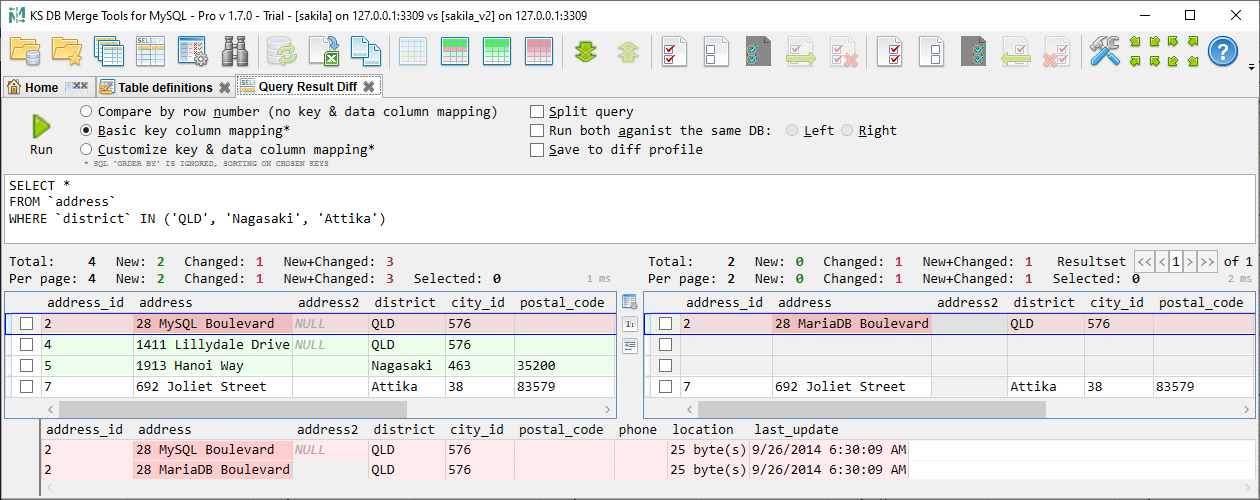Click the binoculars find icon
The width and height of the screenshot is (1260, 500).
[235, 51]
